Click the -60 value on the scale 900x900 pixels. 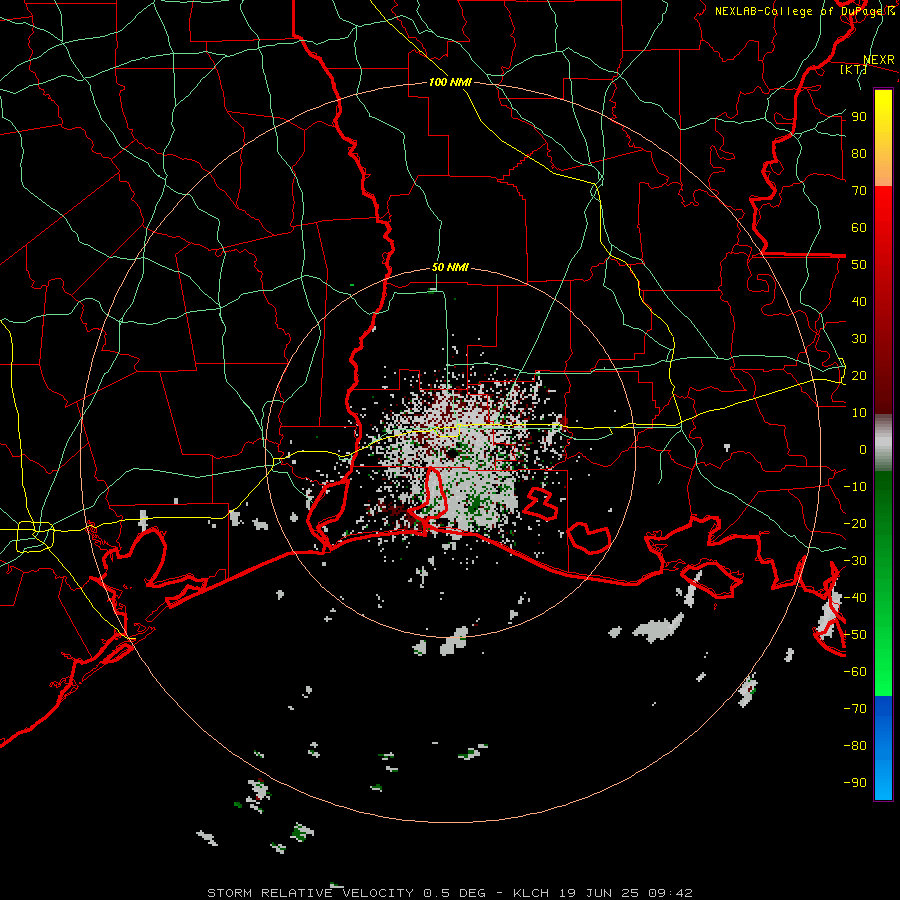point(855,672)
